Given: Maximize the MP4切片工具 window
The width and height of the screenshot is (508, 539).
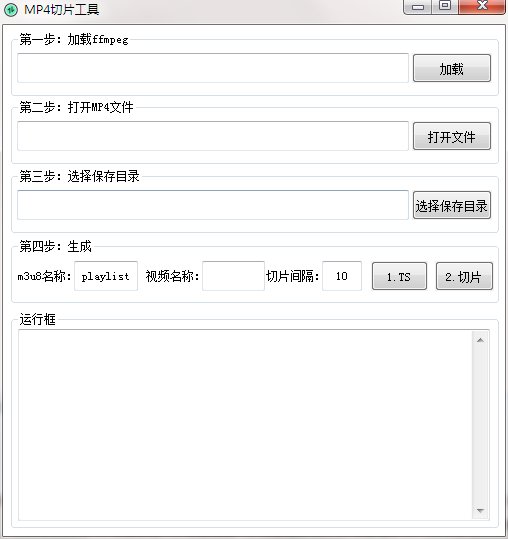Looking at the screenshot, I should click(x=445, y=6).
